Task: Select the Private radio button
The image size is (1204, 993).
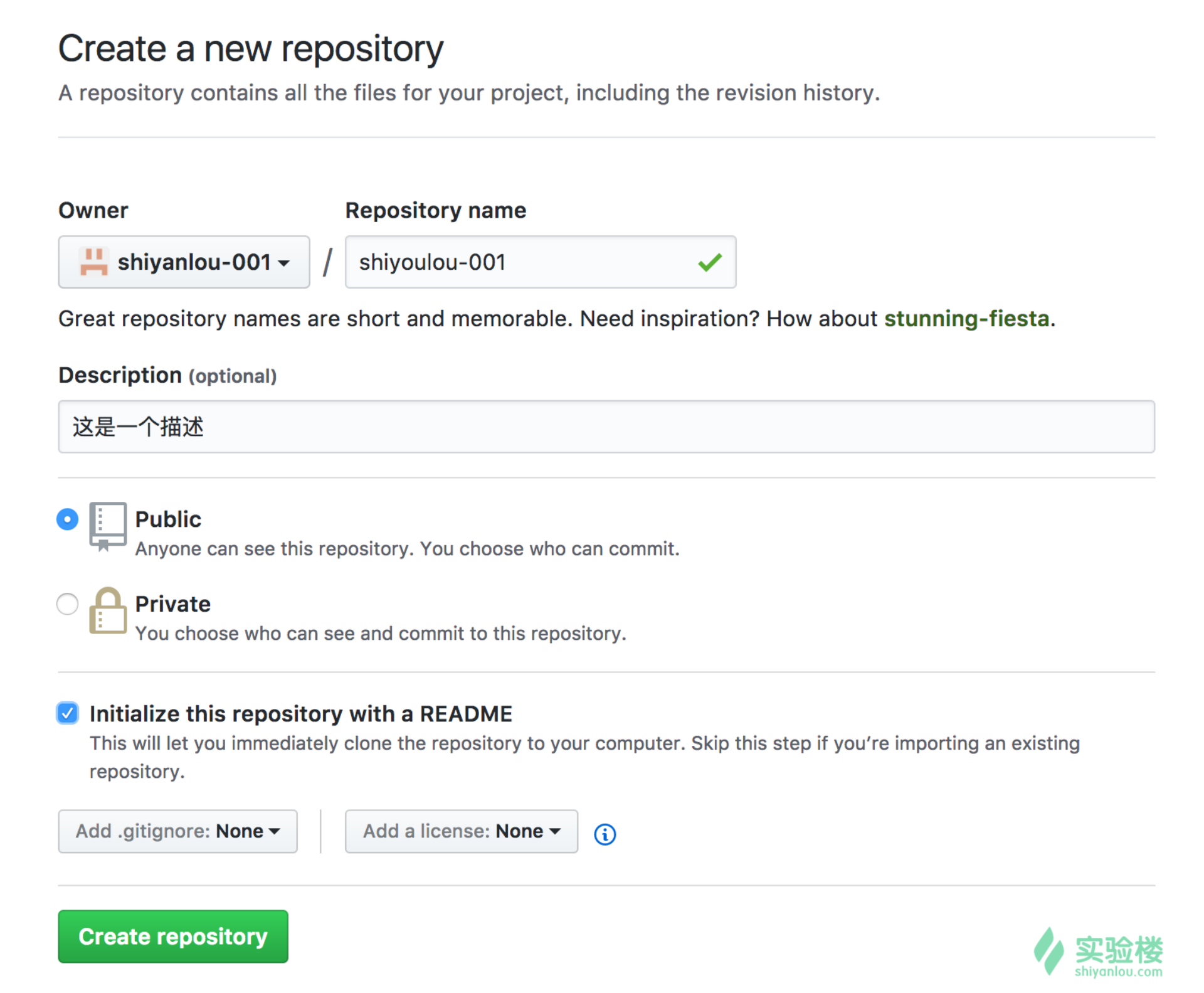Action: tap(67, 604)
